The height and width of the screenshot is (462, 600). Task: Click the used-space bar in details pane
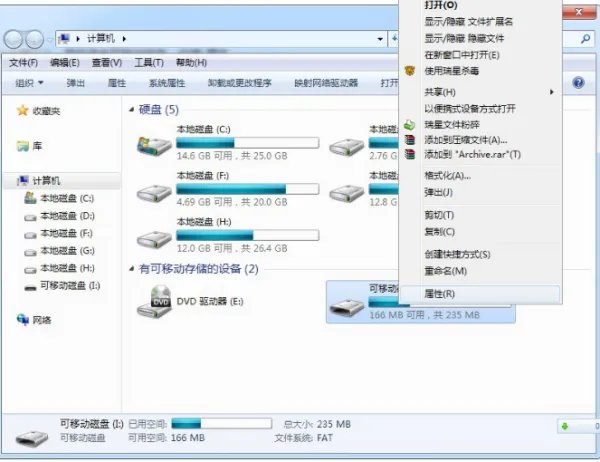[x=222, y=423]
